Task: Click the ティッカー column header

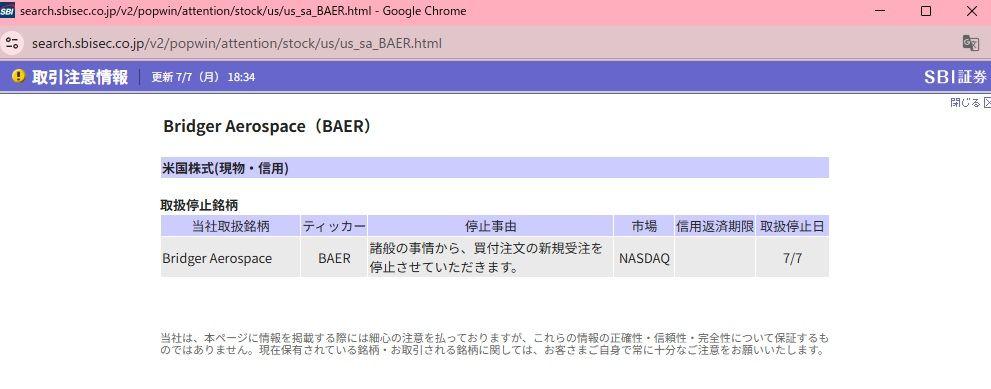Action: pyautogui.click(x=334, y=226)
